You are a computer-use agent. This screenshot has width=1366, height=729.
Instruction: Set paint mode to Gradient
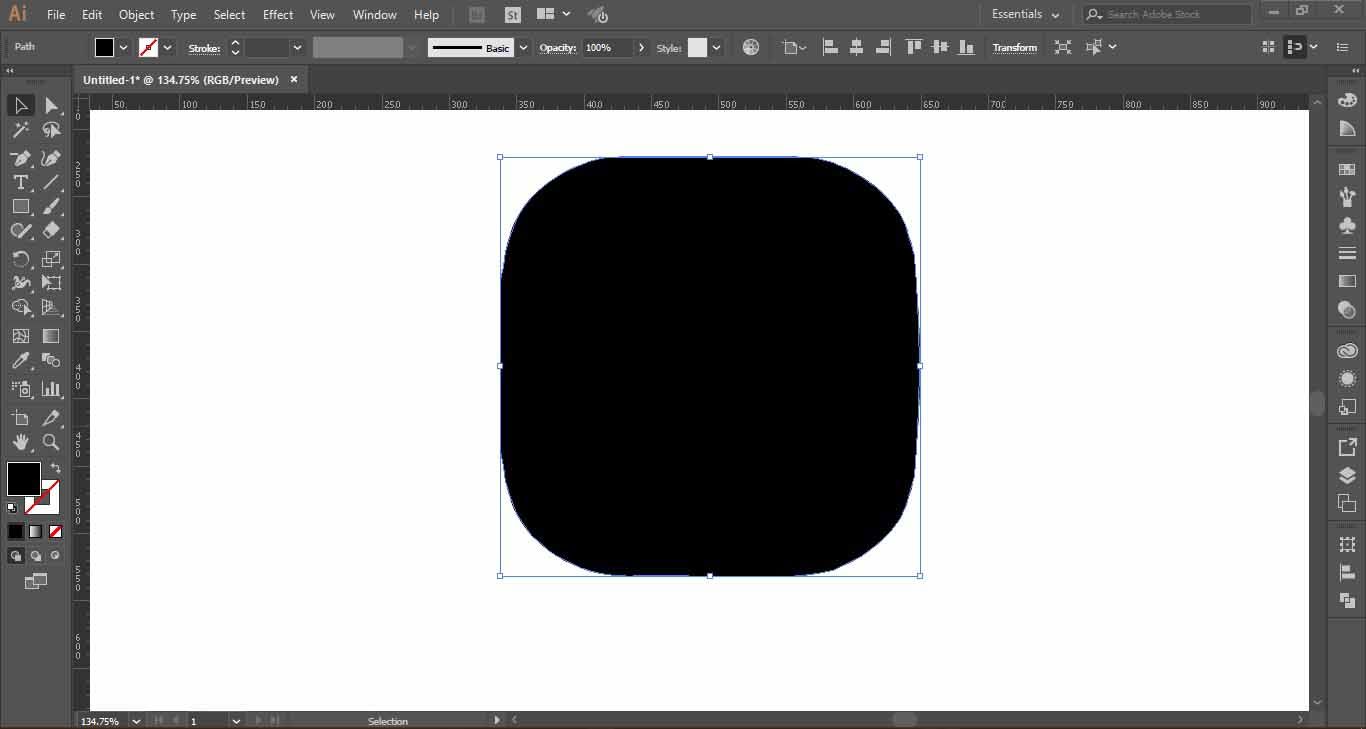[x=36, y=532]
